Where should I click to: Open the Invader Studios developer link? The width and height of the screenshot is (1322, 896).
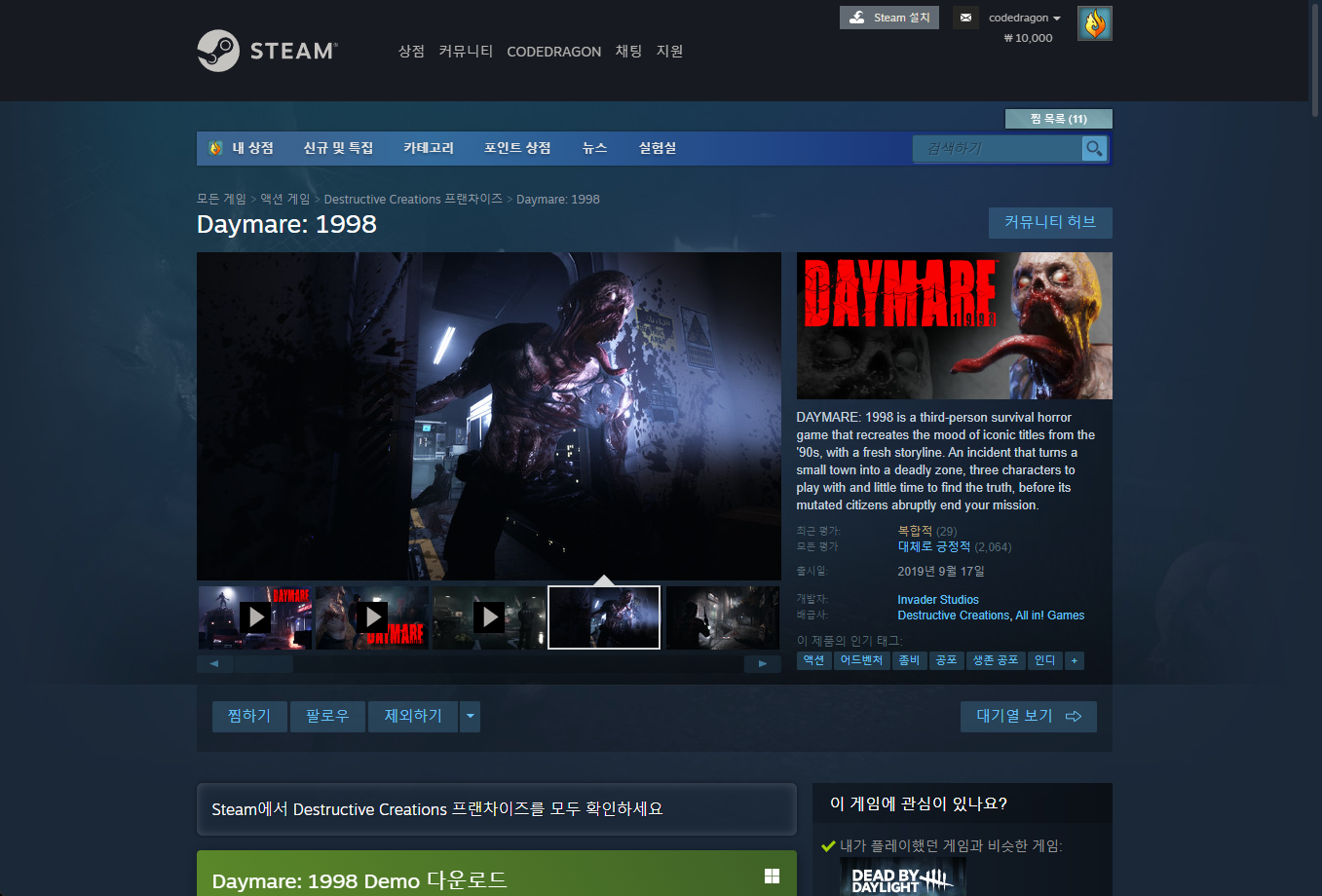(938, 600)
